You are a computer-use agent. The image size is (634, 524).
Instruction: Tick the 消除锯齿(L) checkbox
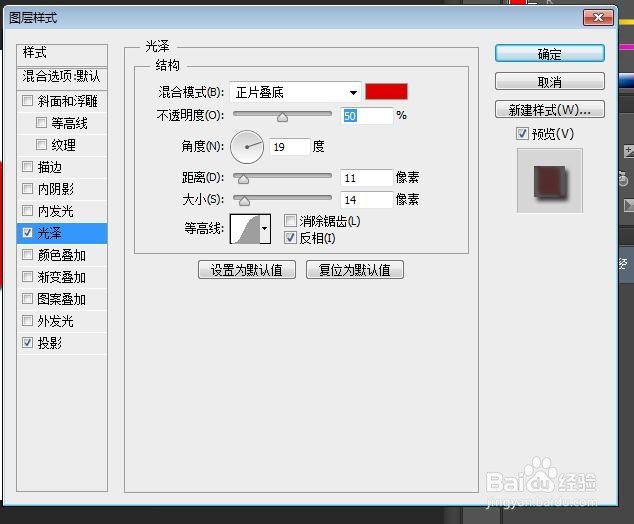click(290, 220)
